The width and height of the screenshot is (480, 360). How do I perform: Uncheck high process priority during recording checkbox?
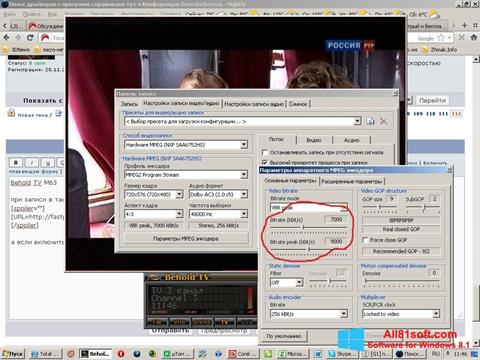click(x=265, y=163)
